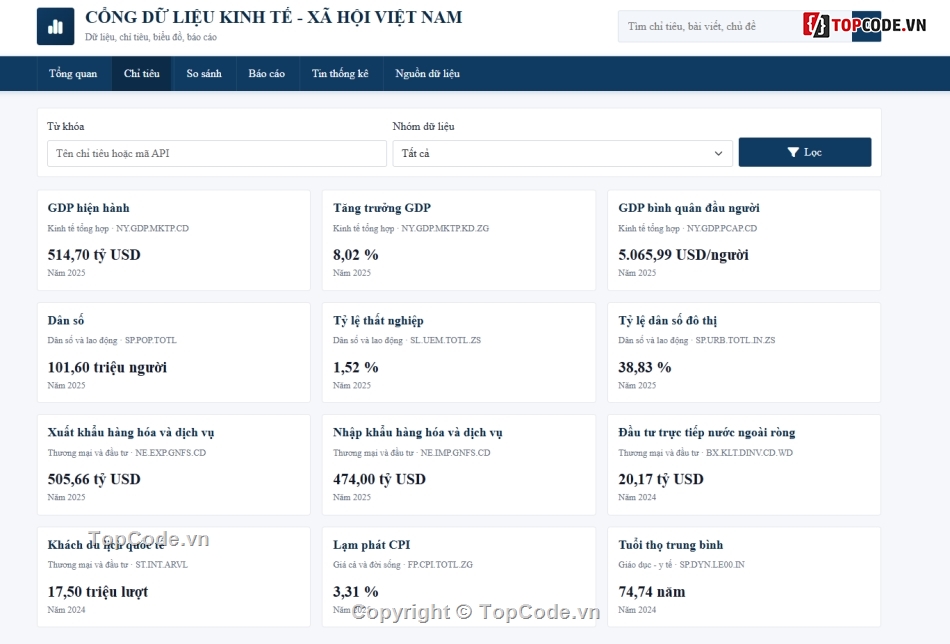Open Đầu tư trực tiếp nước ngoài ròng
The height and width of the screenshot is (644, 950).
click(x=744, y=465)
